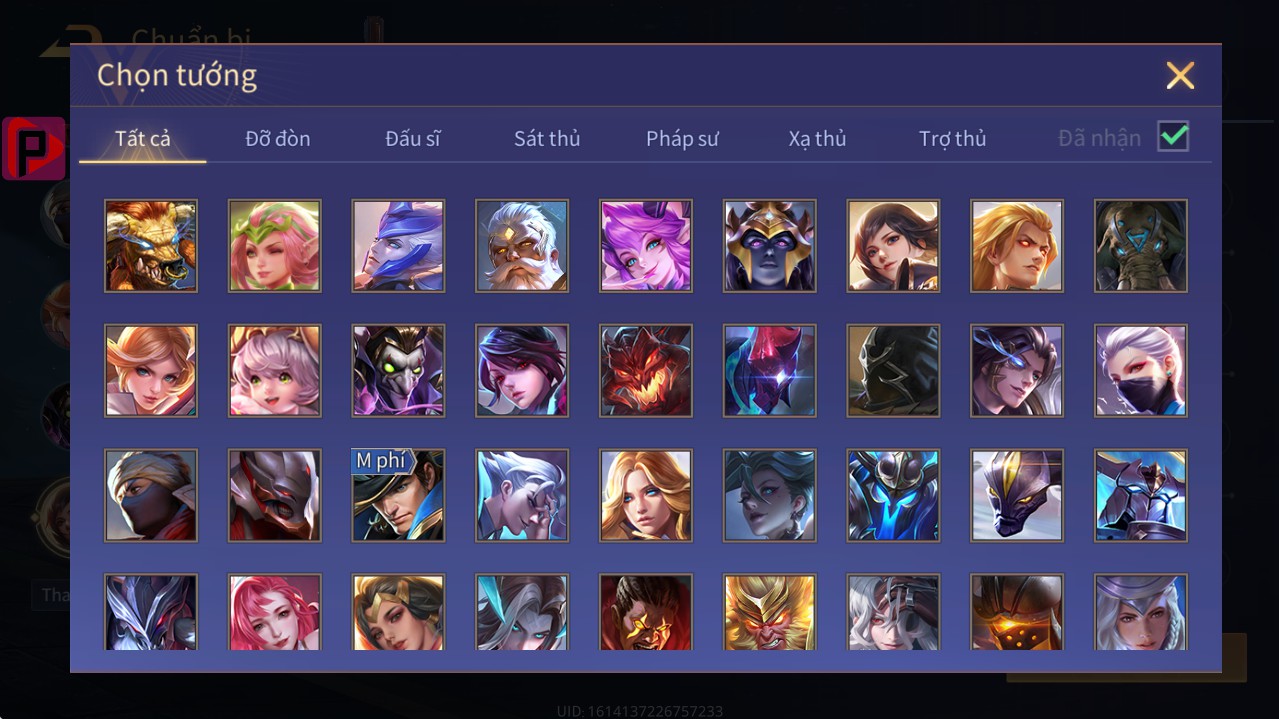Pick the pink-haired elf with green crown
This screenshot has height=719, width=1279.
[275, 246]
